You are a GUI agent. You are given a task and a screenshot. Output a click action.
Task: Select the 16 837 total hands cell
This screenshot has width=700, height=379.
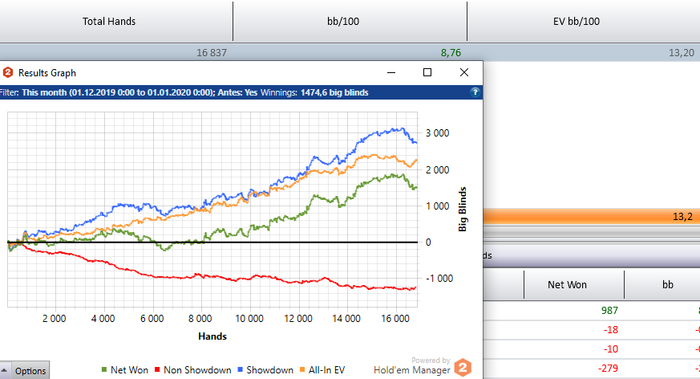click(x=212, y=53)
